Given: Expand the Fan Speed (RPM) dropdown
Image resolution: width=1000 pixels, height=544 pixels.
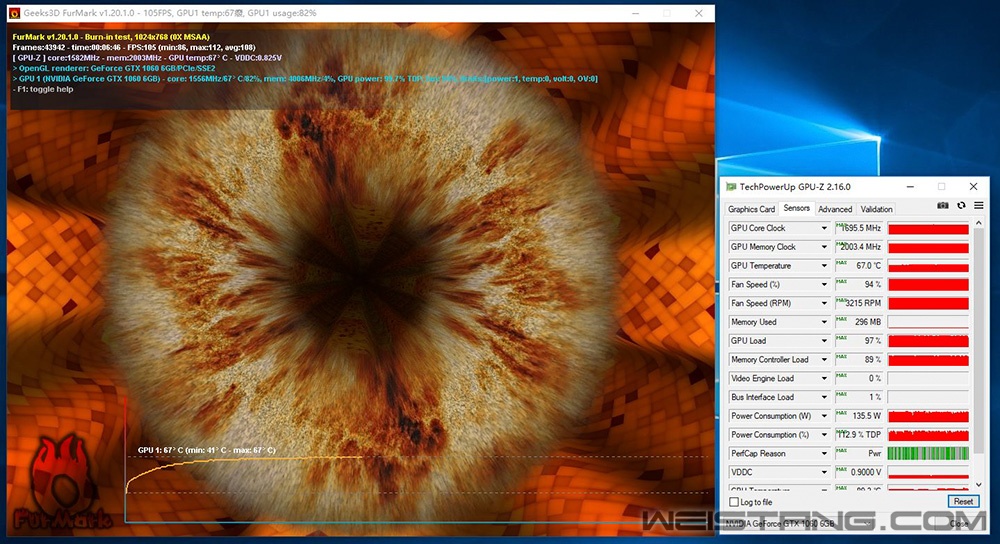Looking at the screenshot, I should (x=824, y=304).
